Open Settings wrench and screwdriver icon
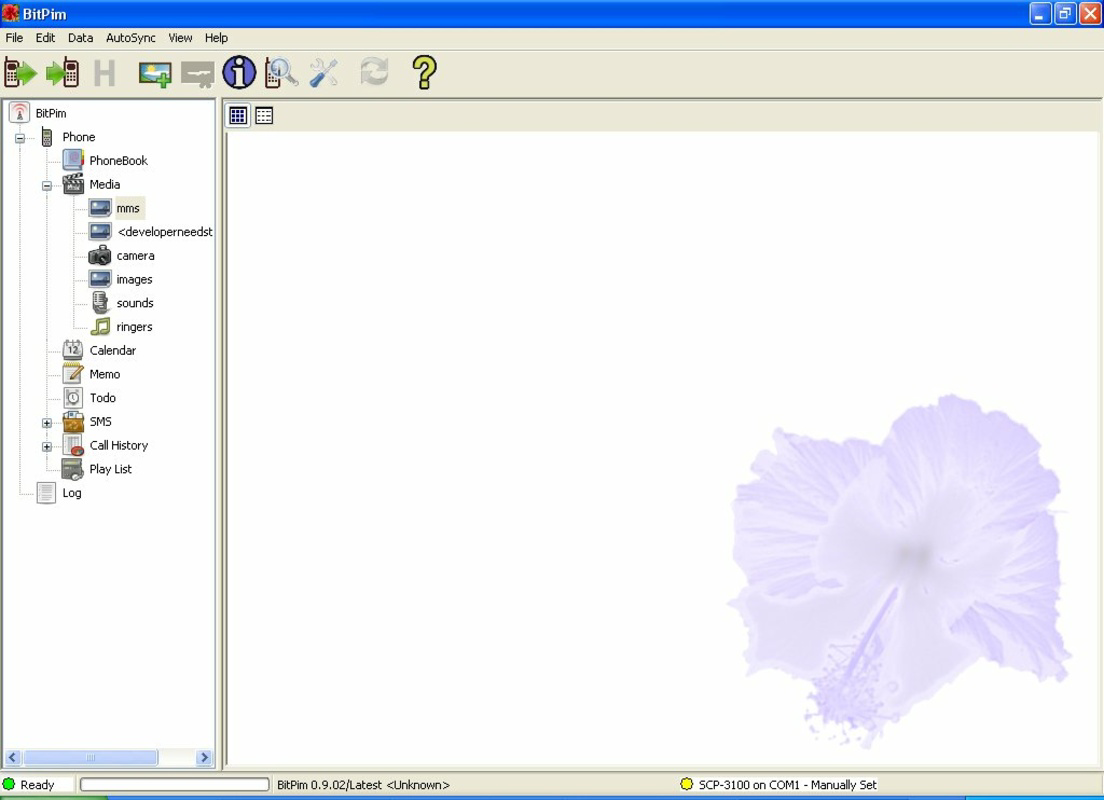This screenshot has width=1104, height=800. click(x=324, y=73)
